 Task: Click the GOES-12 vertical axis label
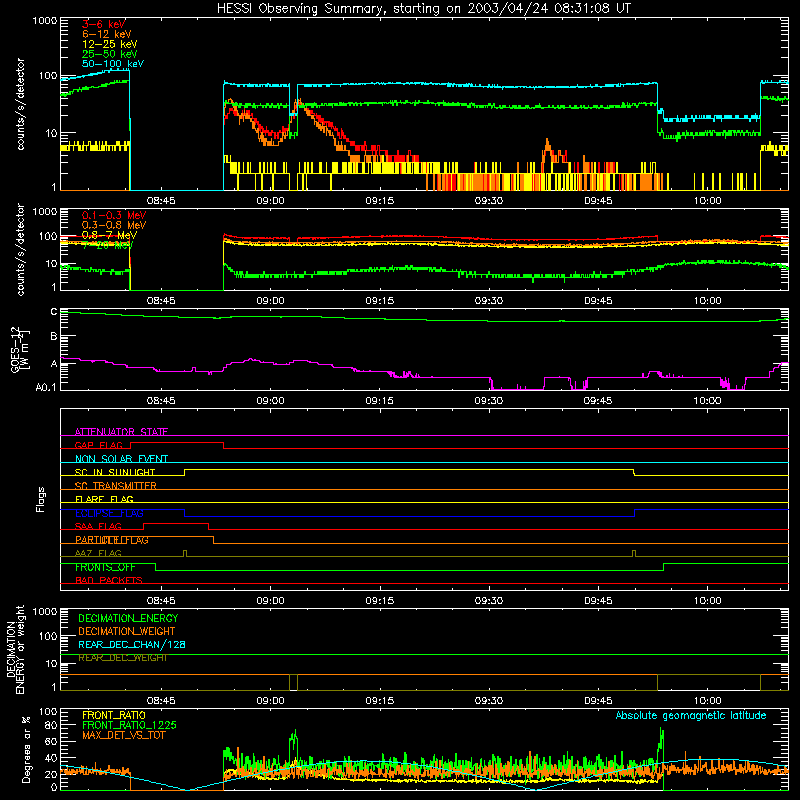(x=19, y=349)
